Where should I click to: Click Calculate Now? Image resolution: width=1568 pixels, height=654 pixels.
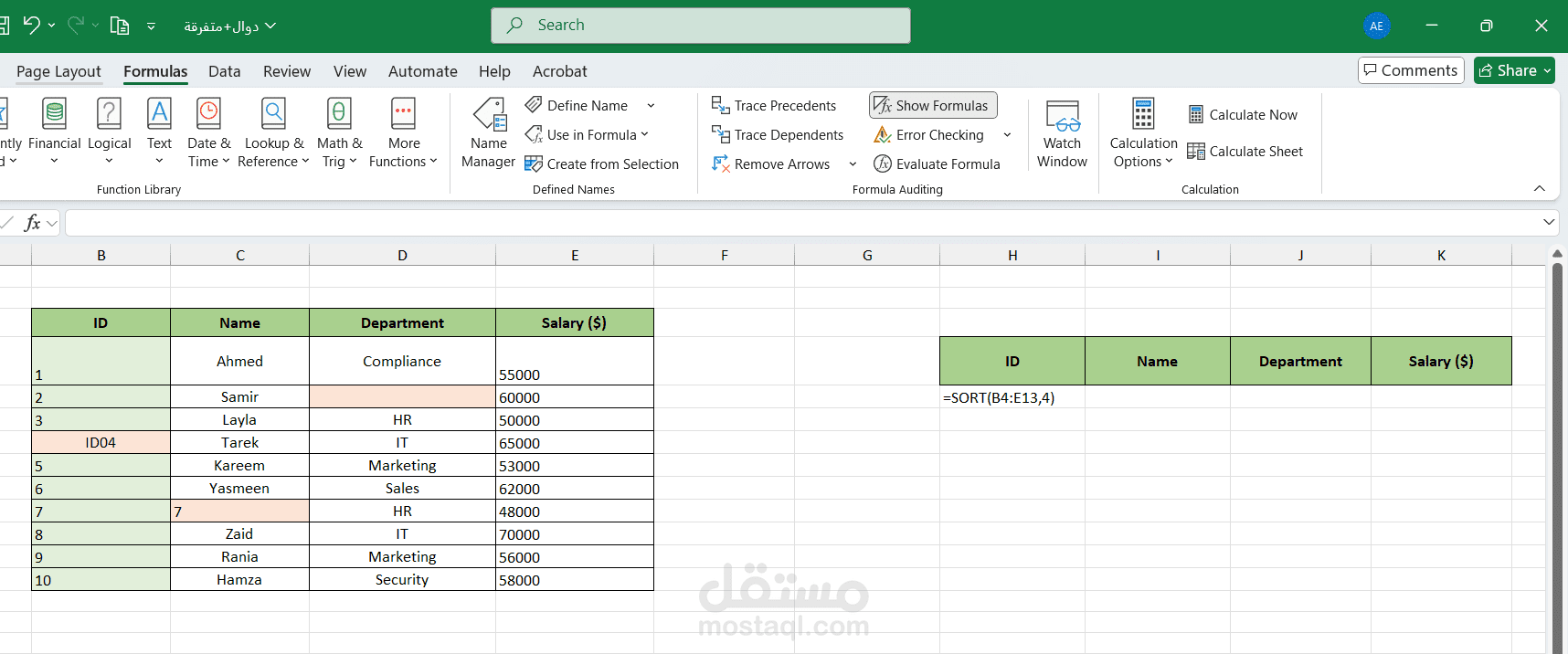1243,115
